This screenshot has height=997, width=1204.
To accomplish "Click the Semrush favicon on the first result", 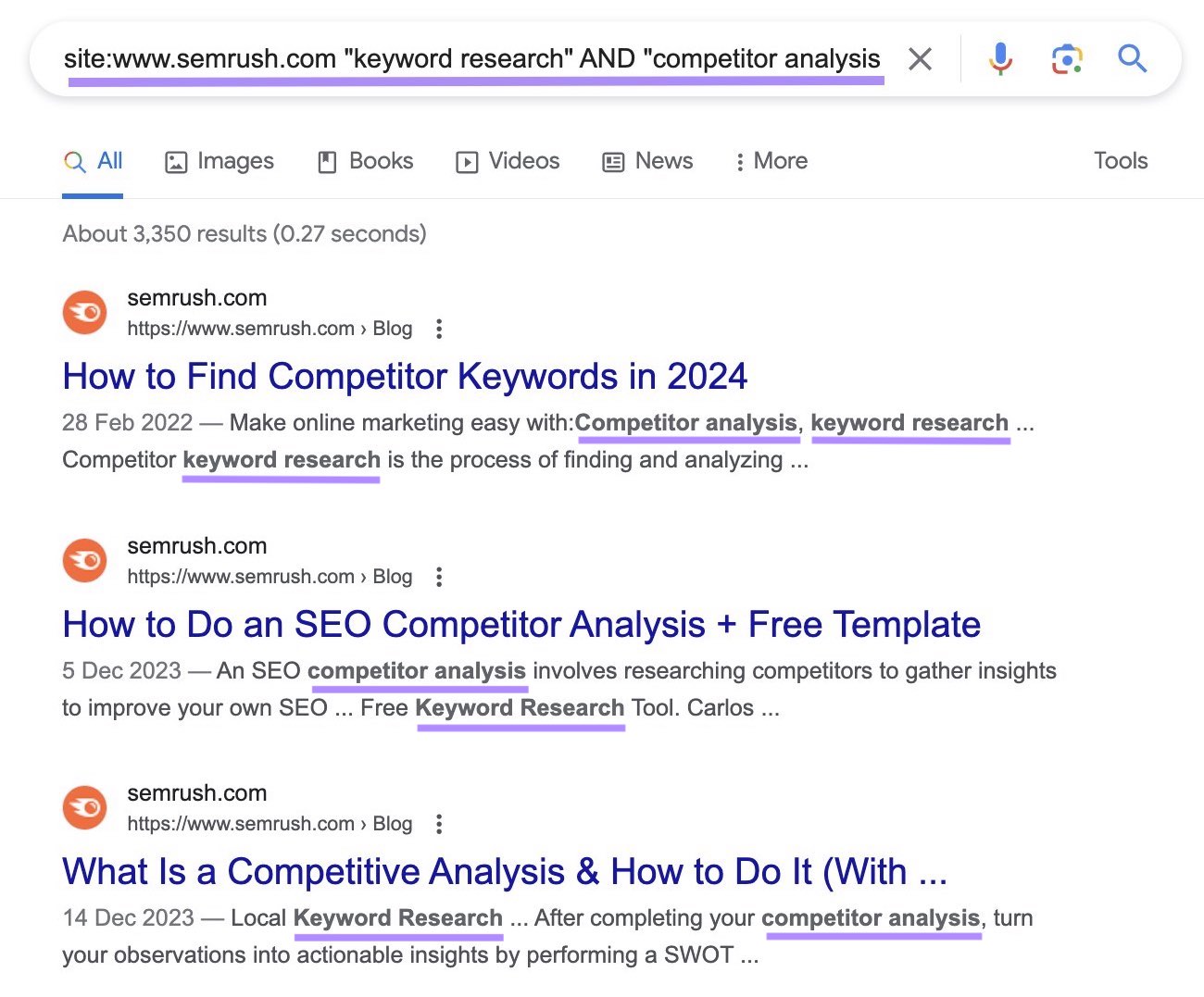I will pos(84,312).
